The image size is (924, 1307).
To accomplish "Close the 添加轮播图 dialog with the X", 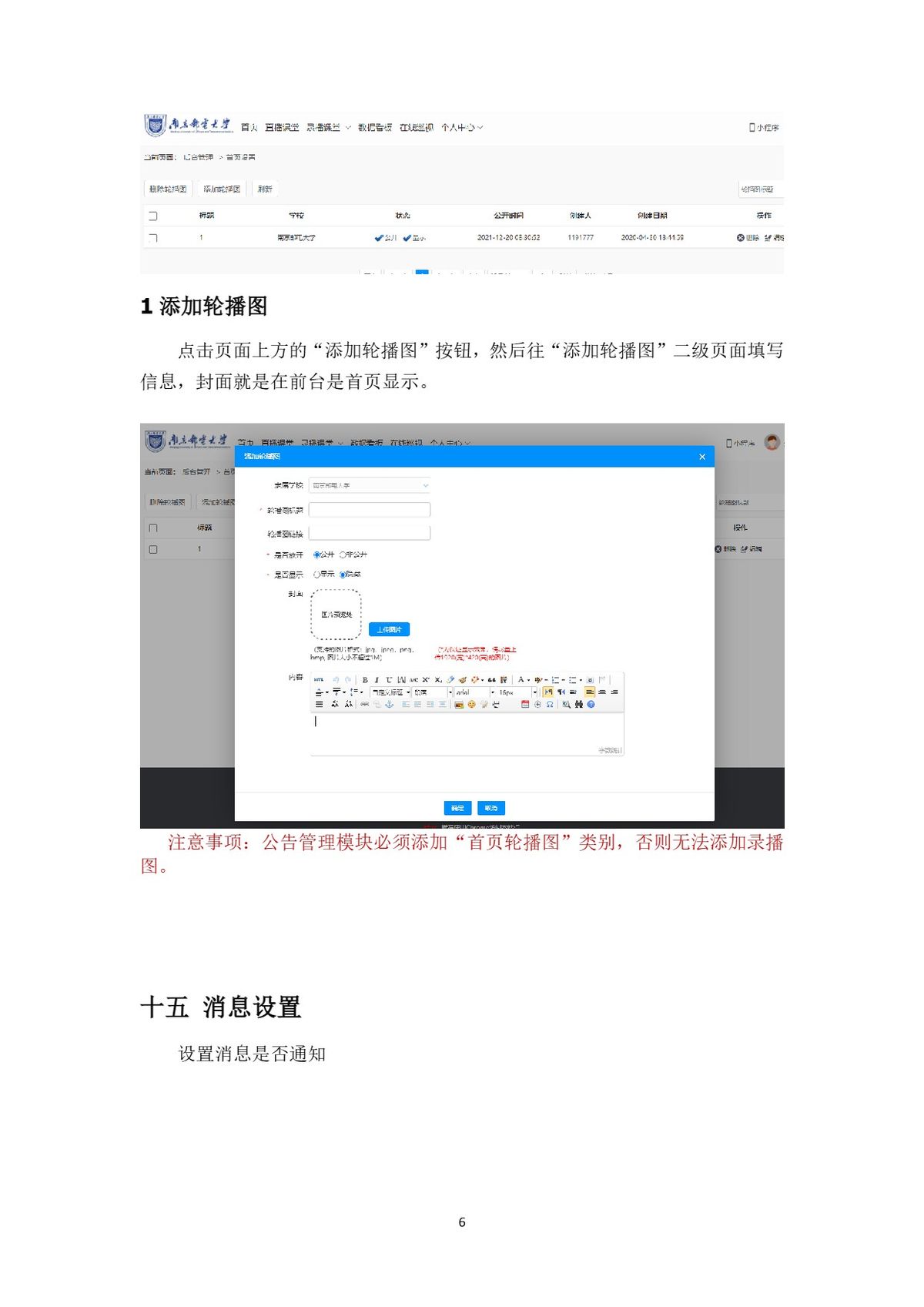I will pos(701,457).
